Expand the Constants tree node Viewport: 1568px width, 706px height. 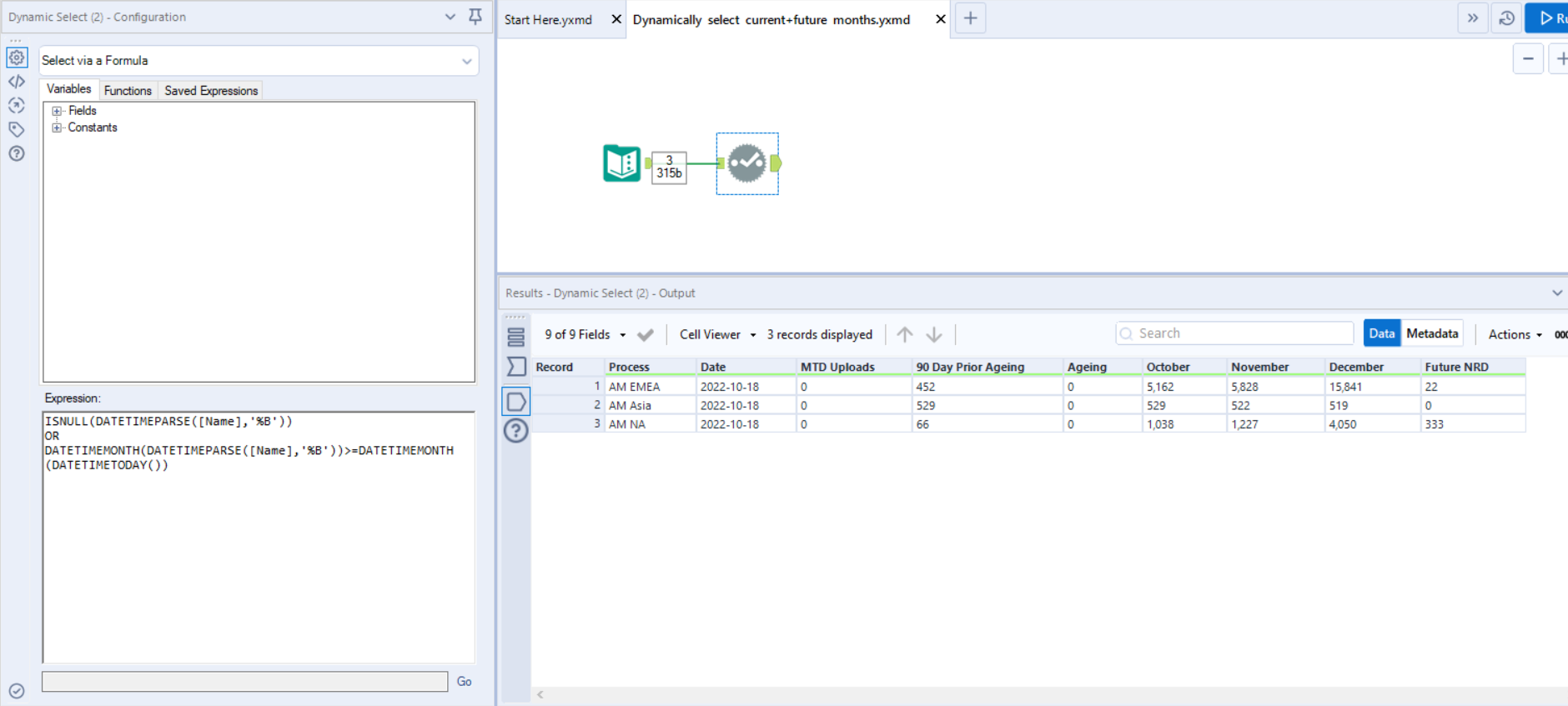(57, 128)
